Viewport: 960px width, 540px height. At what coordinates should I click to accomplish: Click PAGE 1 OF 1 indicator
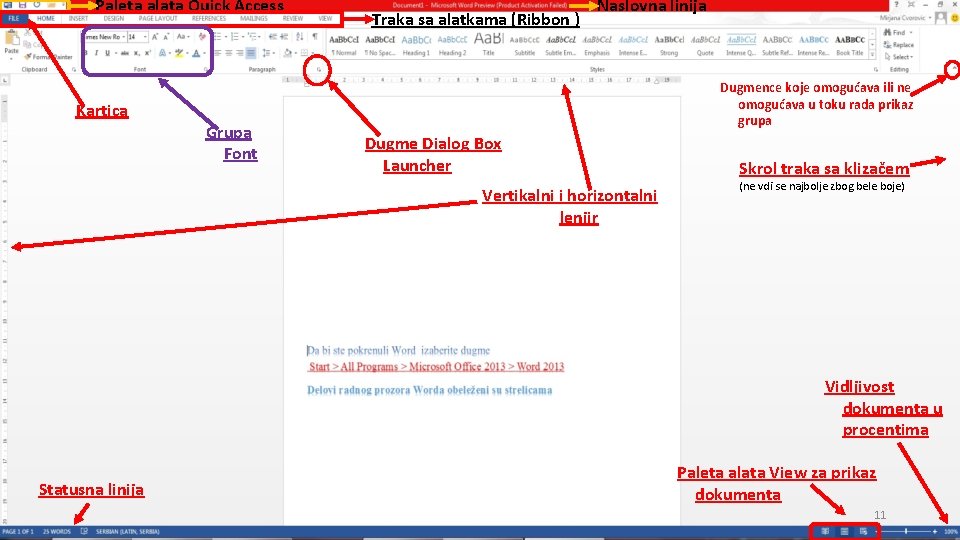point(18,531)
